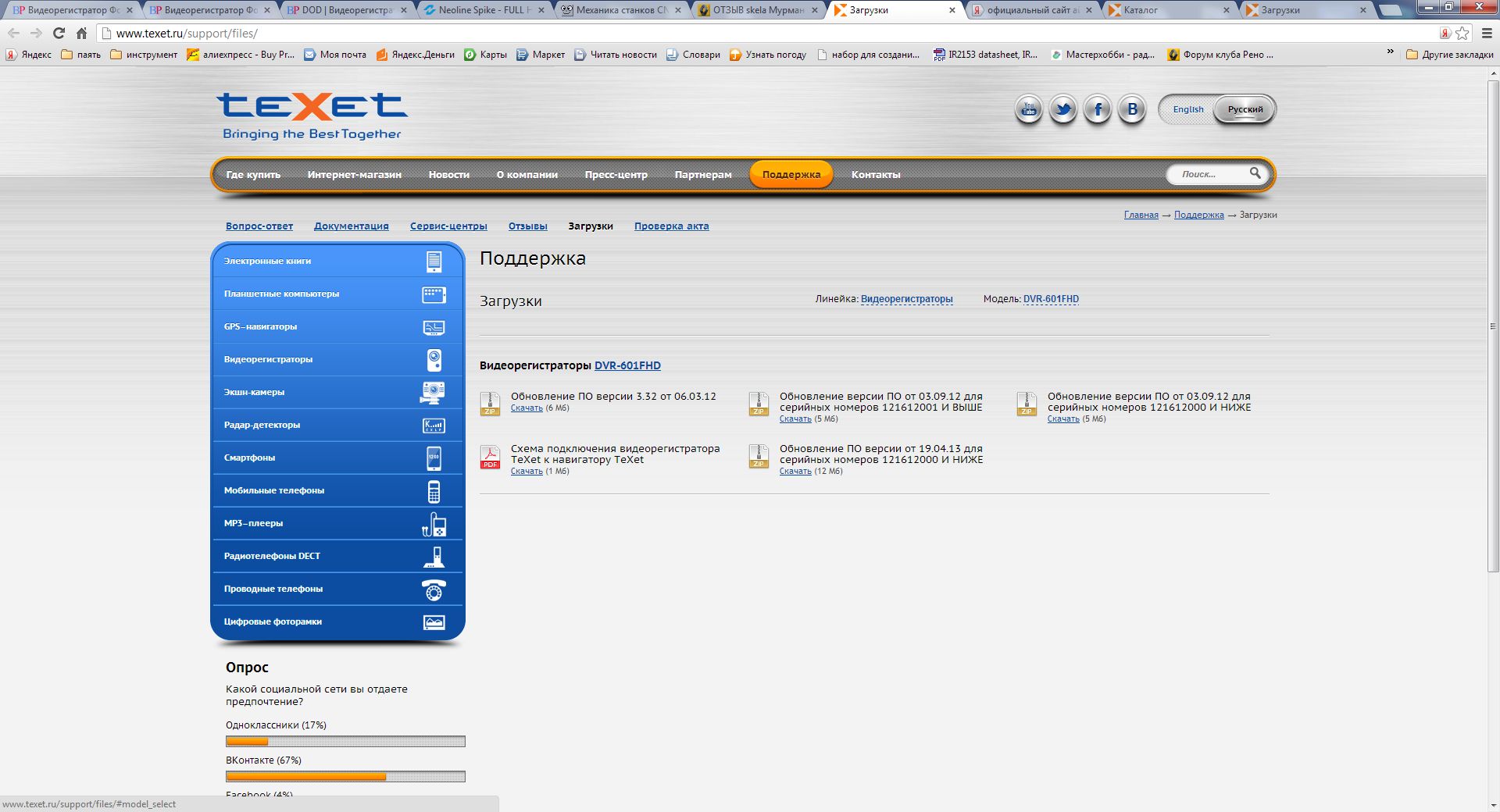Open the Facebook social icon
Screen dimensions: 1500x812
[x=1098, y=109]
